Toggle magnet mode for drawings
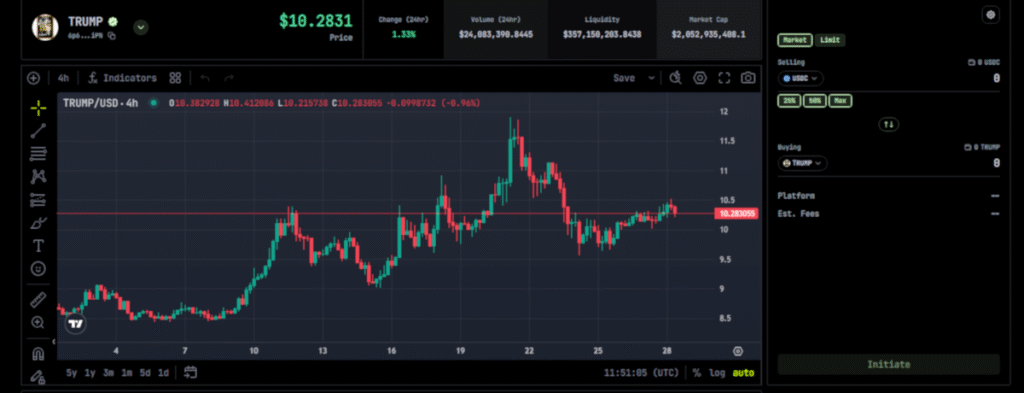1024x393 pixels. [38, 354]
